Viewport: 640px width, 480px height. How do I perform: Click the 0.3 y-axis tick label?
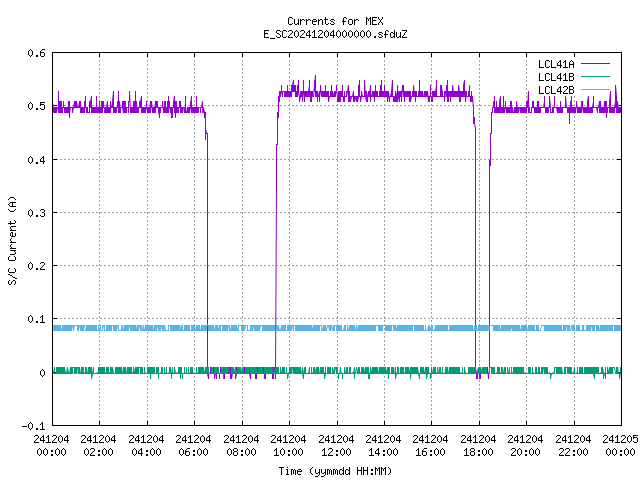36,213
